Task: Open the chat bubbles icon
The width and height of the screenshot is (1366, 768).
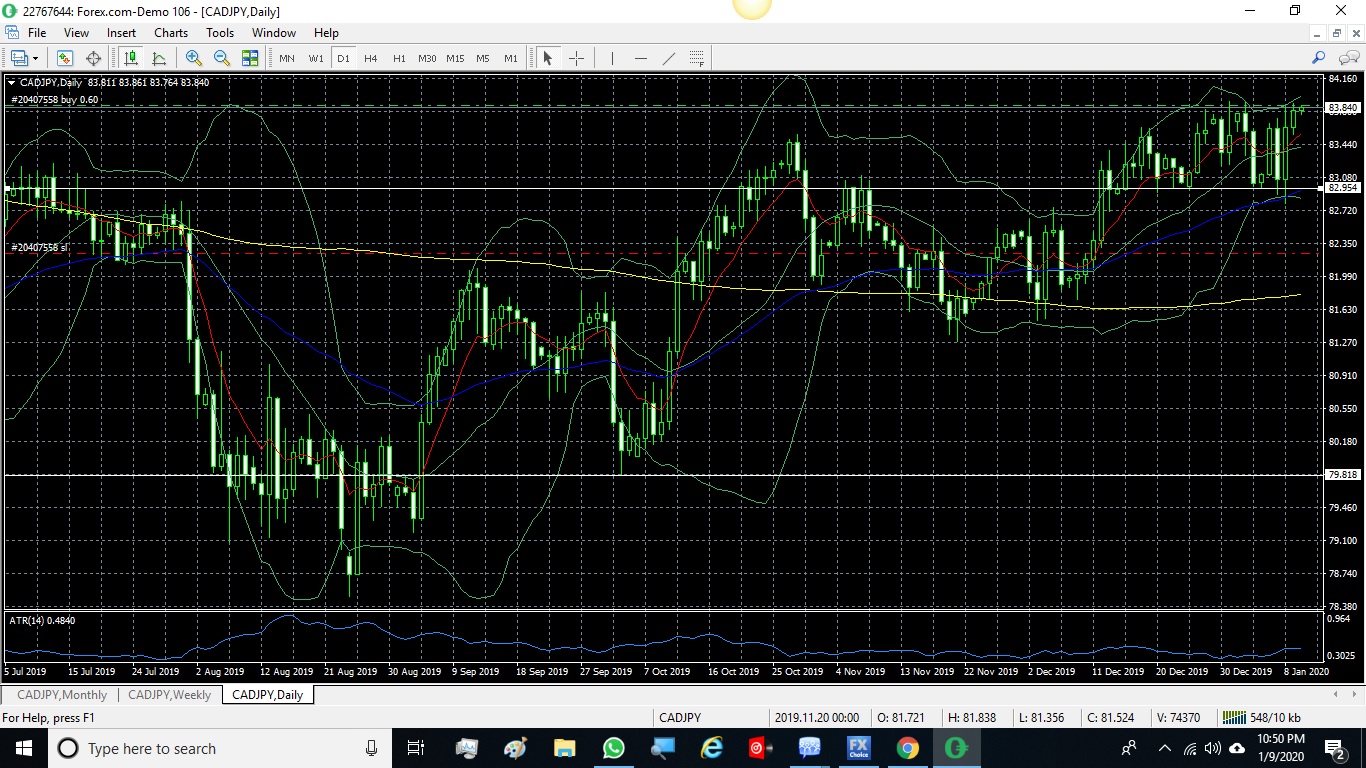Action: click(1349, 58)
